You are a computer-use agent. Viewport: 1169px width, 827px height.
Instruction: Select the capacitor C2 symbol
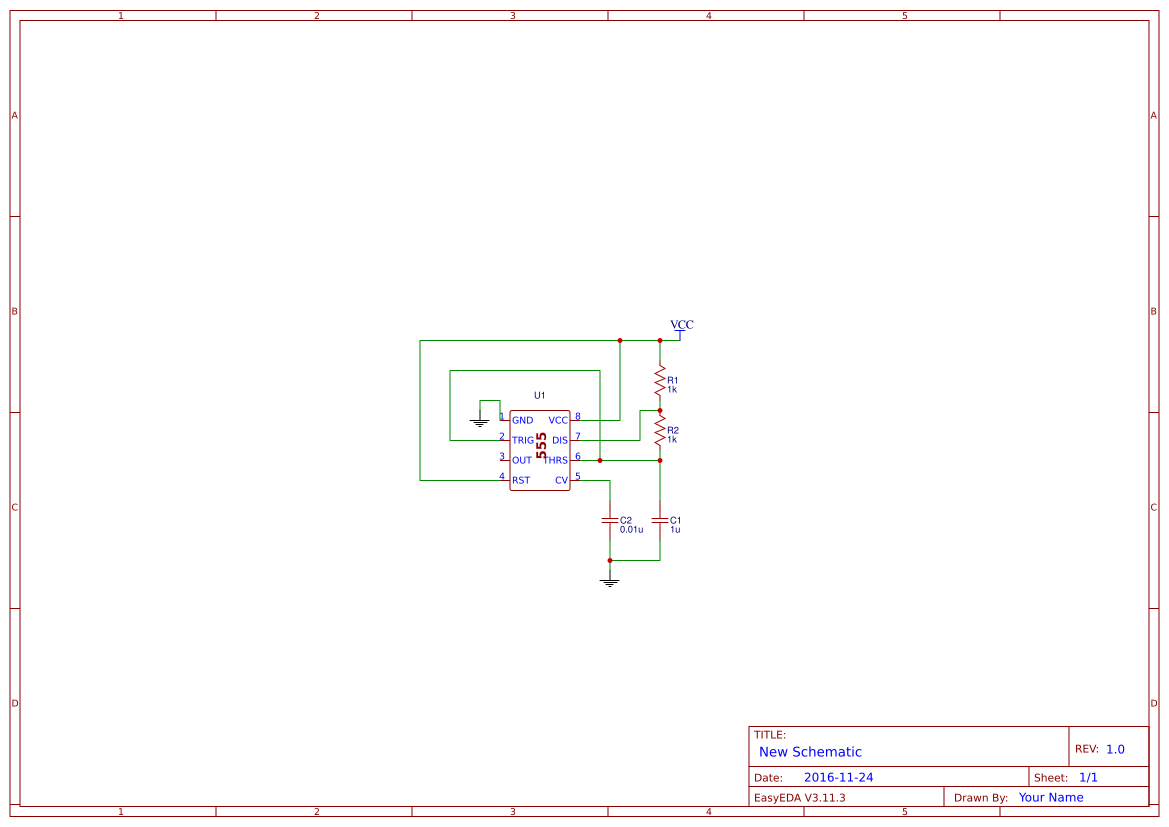pyautogui.click(x=610, y=521)
